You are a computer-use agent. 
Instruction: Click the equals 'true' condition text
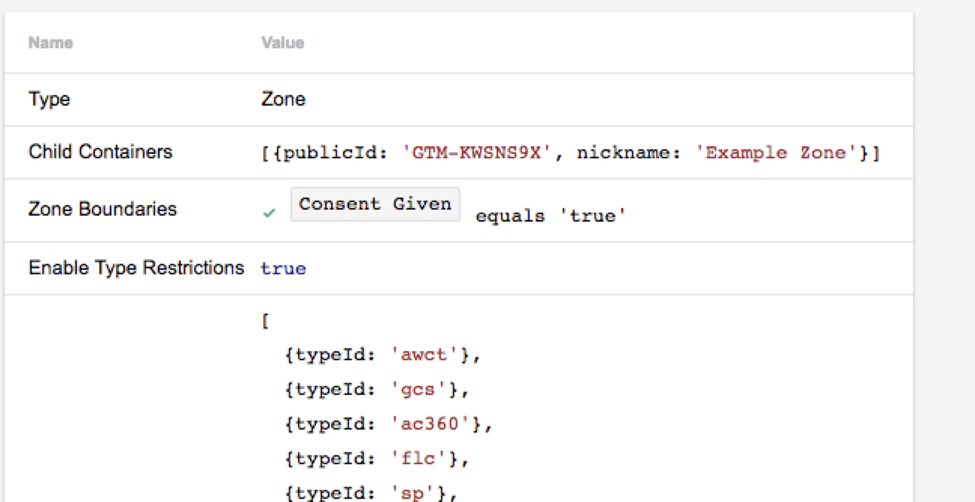[x=551, y=216]
